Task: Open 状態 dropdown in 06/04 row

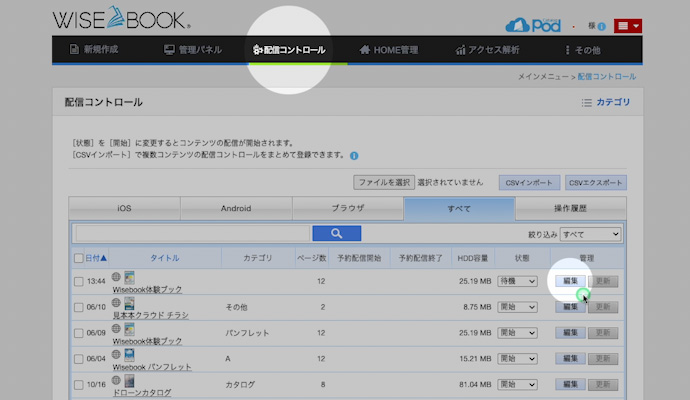Action: pyautogui.click(x=517, y=359)
